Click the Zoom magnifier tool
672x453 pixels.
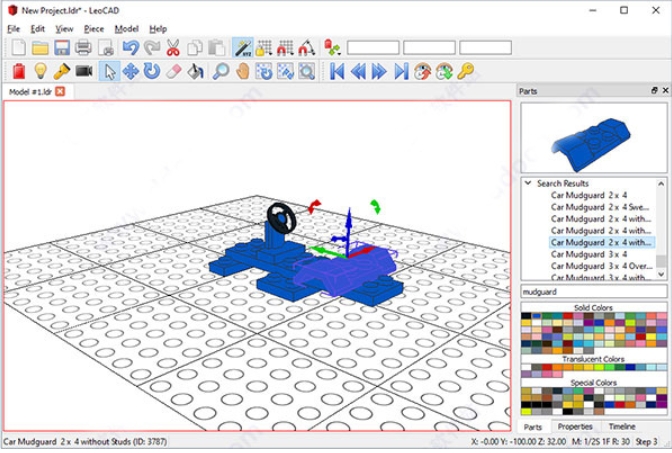[x=219, y=71]
